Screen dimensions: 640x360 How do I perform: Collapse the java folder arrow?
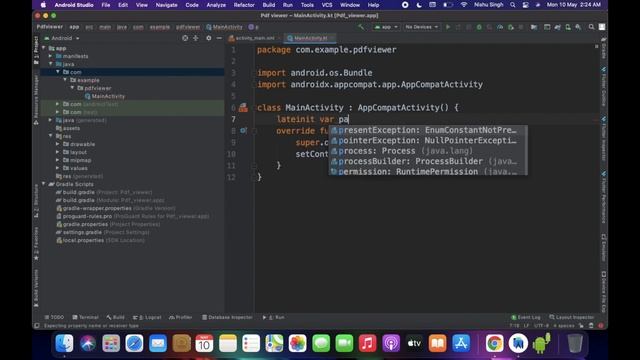(x=51, y=64)
